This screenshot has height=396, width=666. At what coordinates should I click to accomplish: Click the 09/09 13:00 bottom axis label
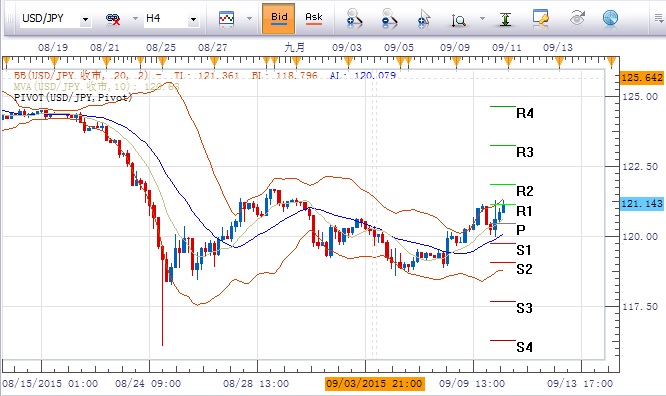pyautogui.click(x=472, y=384)
